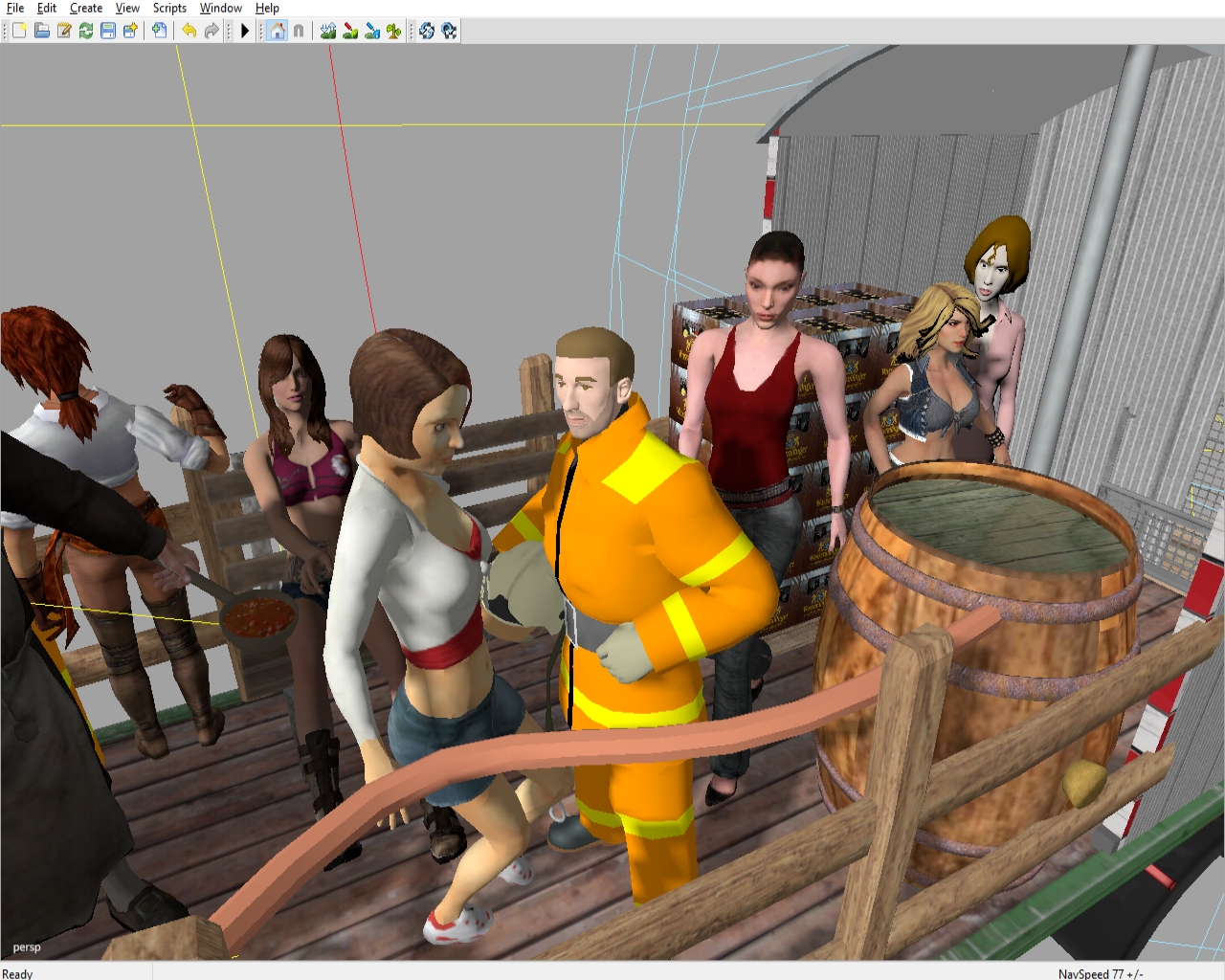The width and height of the screenshot is (1225, 980).
Task: Click the green Refresh arrows icon
Action: (86, 31)
